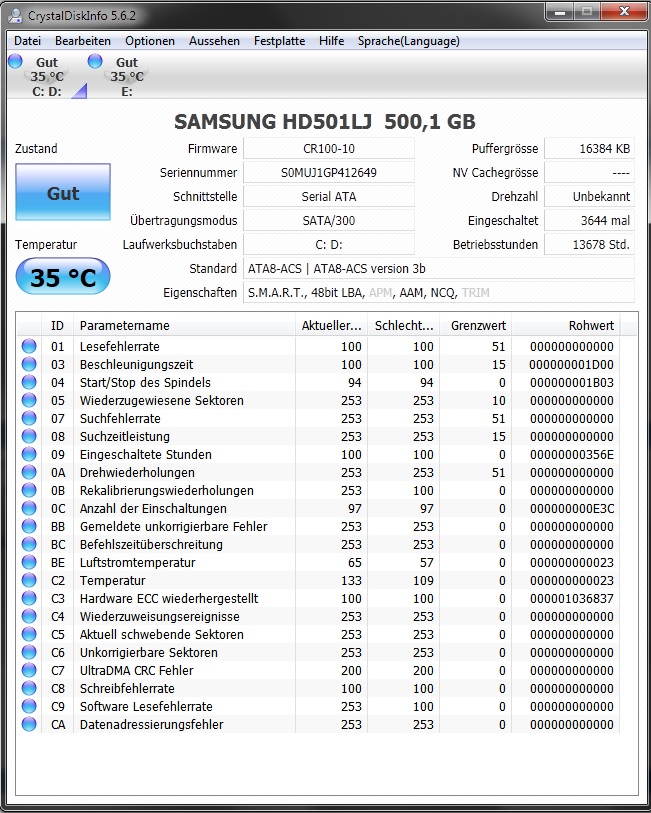Click status orb of Befehlszeitüberschreitung row
The height and width of the screenshot is (813, 651).
pyautogui.click(x=29, y=544)
